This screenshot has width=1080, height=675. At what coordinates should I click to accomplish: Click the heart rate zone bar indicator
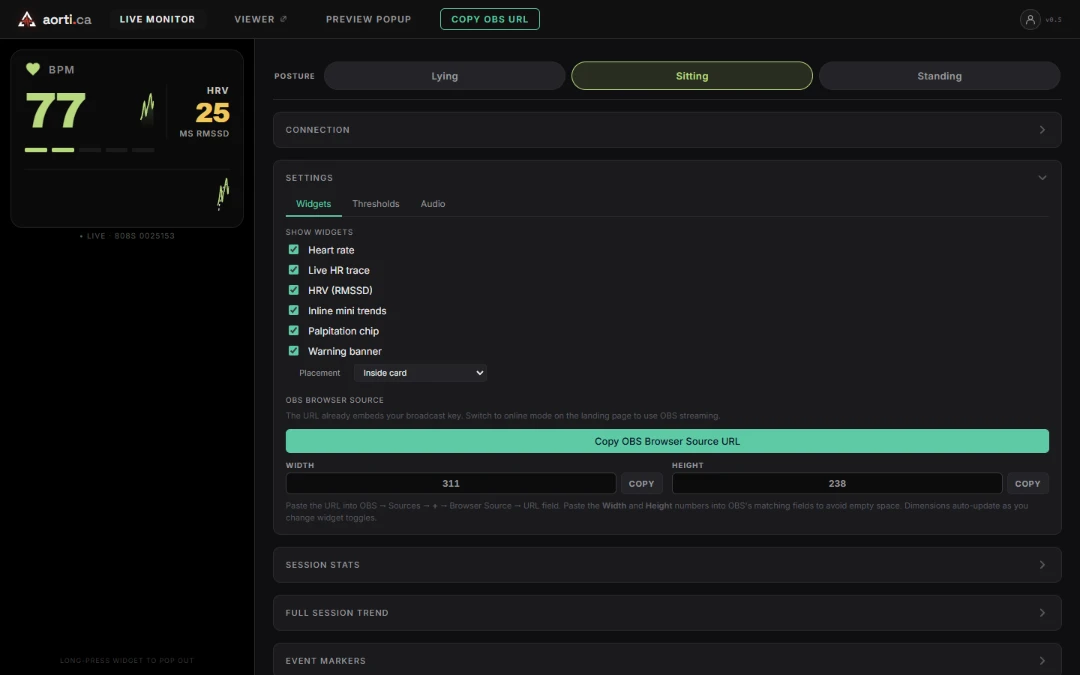click(x=90, y=149)
